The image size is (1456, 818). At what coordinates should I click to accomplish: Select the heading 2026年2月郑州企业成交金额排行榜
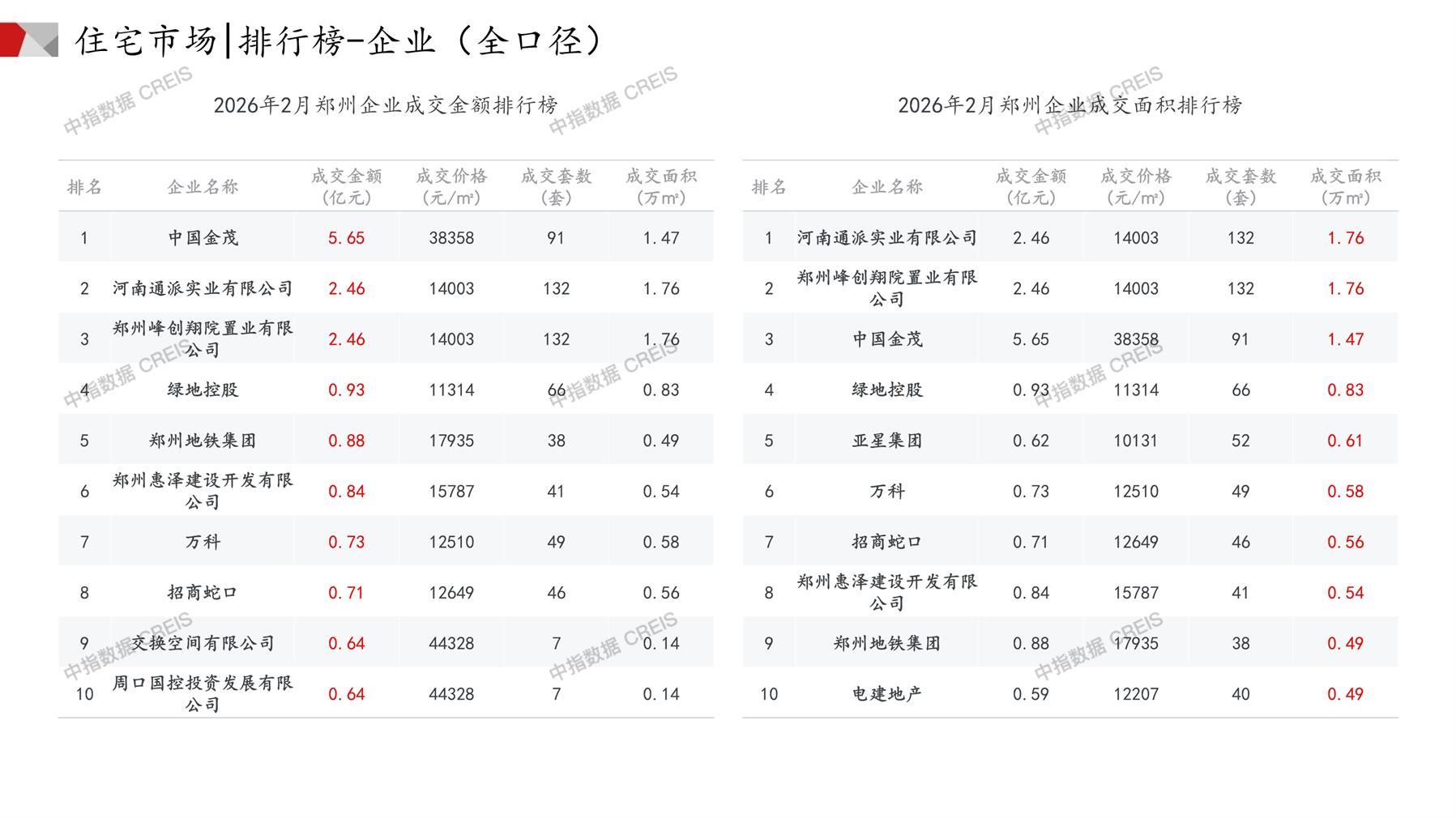coord(386,105)
